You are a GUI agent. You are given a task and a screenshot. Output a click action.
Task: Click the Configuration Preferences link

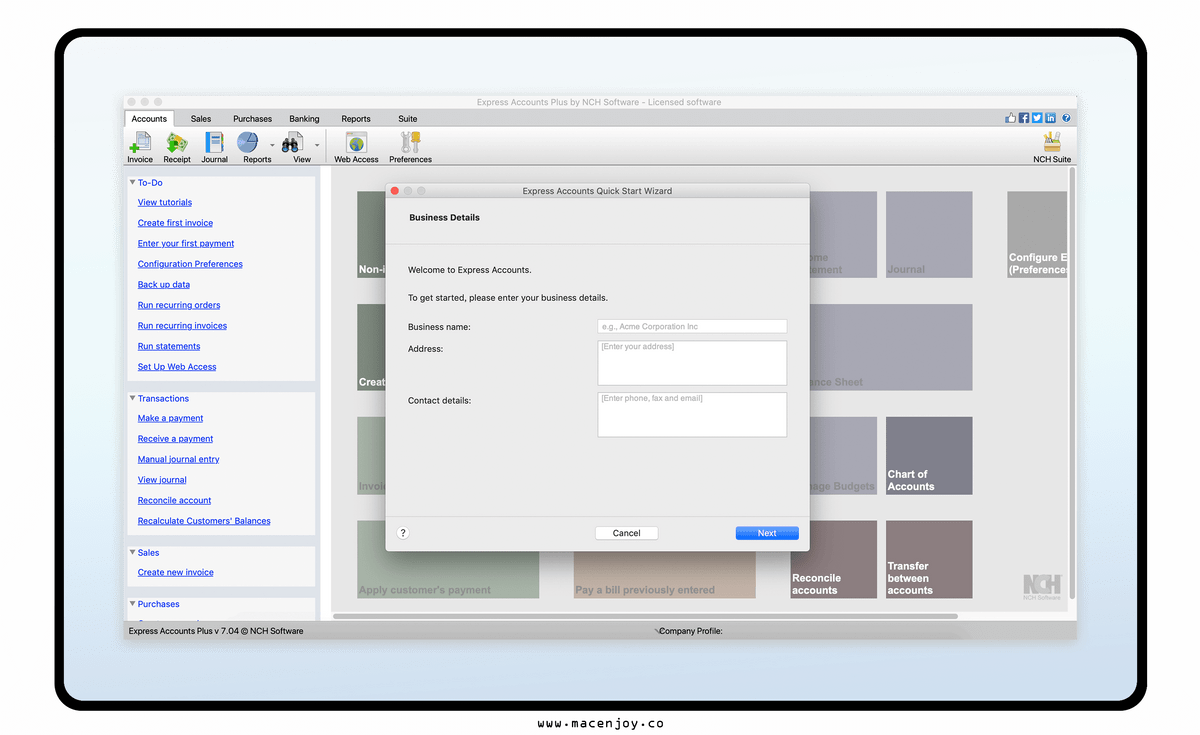[190, 264]
